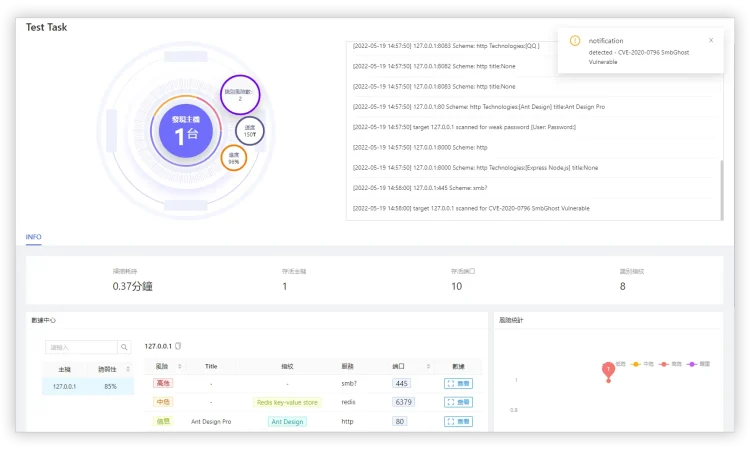Click the open ports count value 10
Viewport: 750px width, 450px height.
coord(457,286)
